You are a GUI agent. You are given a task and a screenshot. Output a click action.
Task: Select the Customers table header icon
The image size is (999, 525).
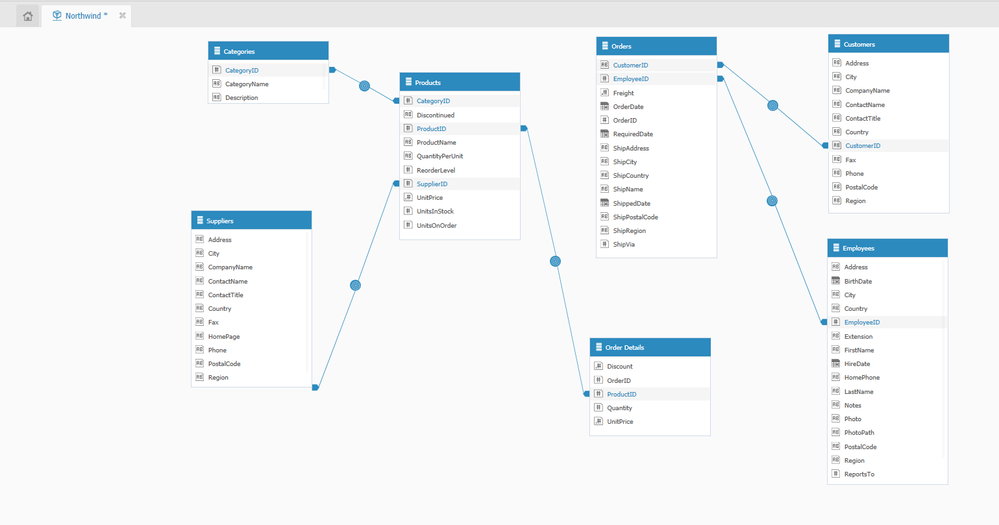tap(837, 44)
